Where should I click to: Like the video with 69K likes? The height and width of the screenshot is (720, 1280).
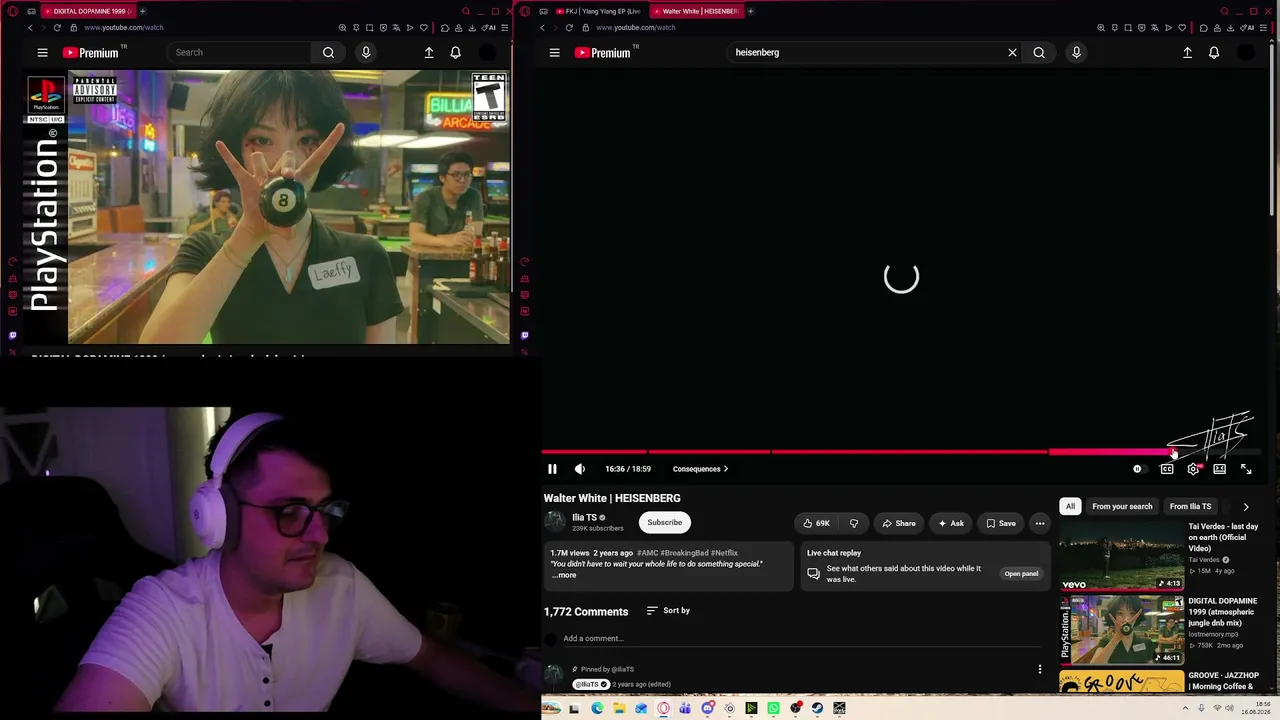pyautogui.click(x=816, y=523)
